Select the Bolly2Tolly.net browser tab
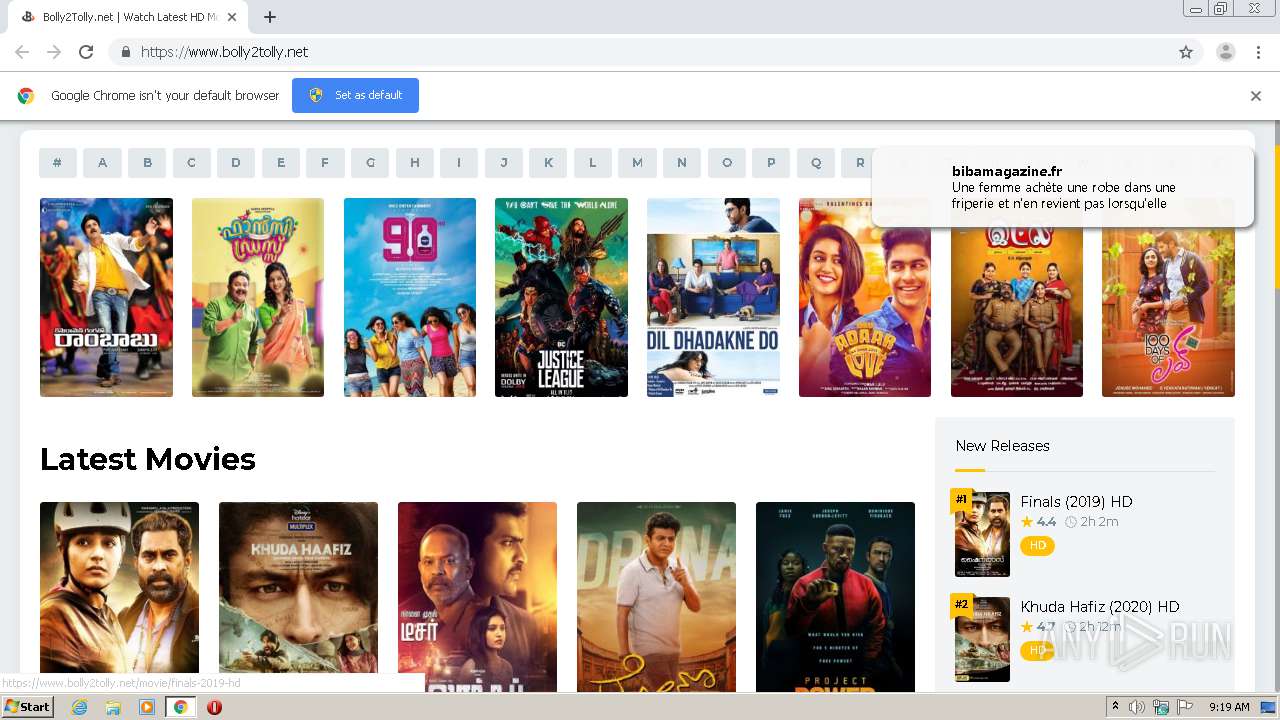The height and width of the screenshot is (720, 1280). (x=130, y=17)
